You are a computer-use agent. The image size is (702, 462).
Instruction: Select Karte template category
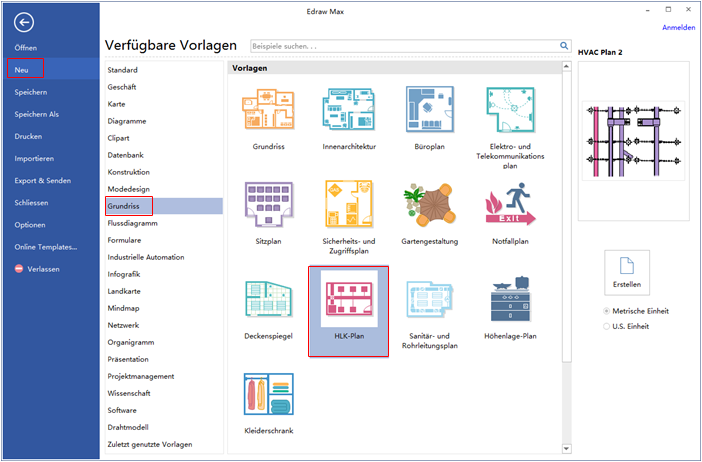click(x=116, y=104)
